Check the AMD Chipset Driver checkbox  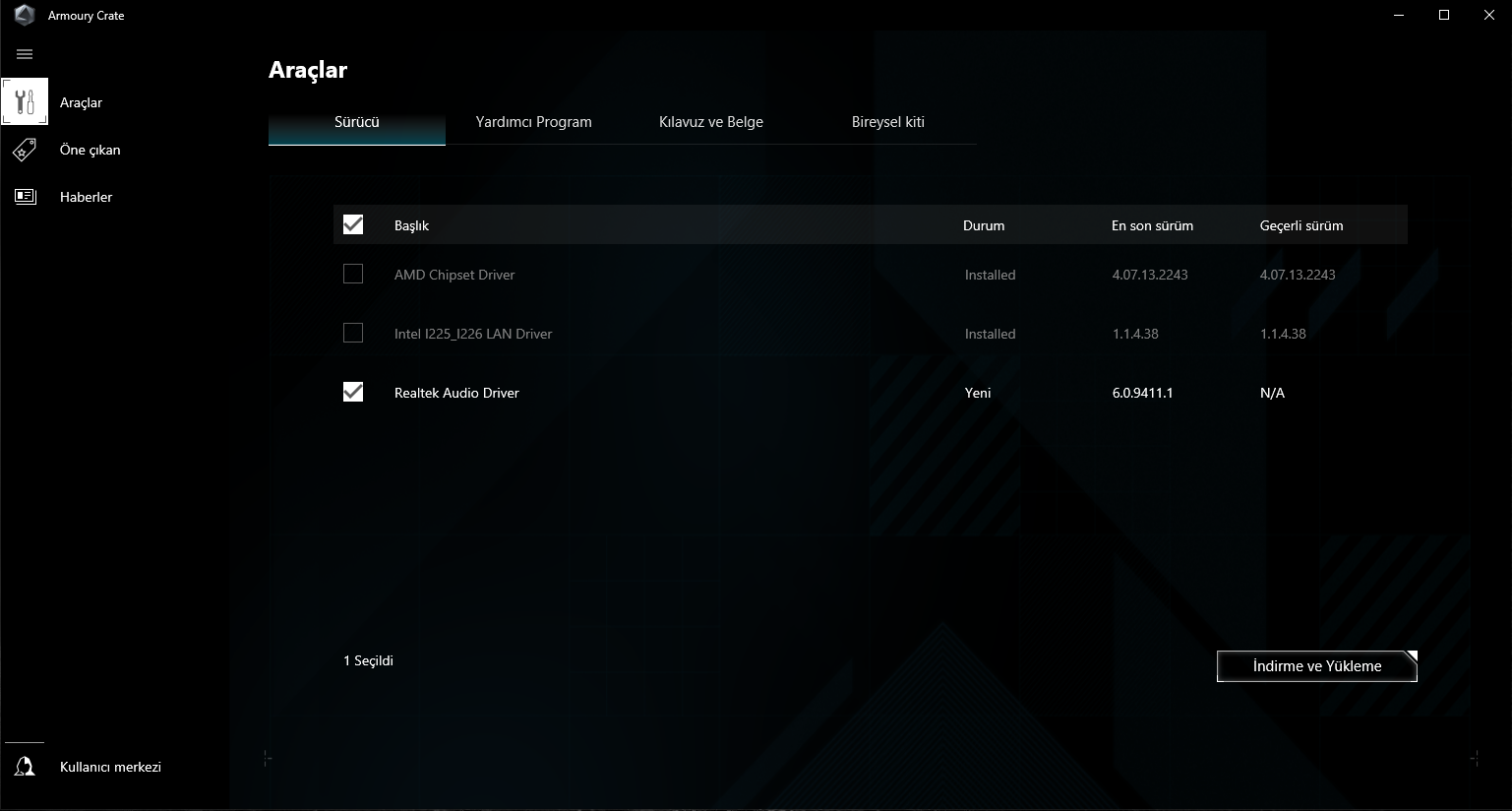[x=353, y=274]
